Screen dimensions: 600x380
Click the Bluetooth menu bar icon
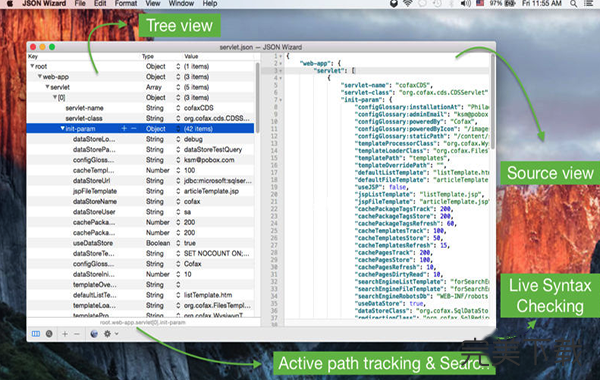coord(451,3)
